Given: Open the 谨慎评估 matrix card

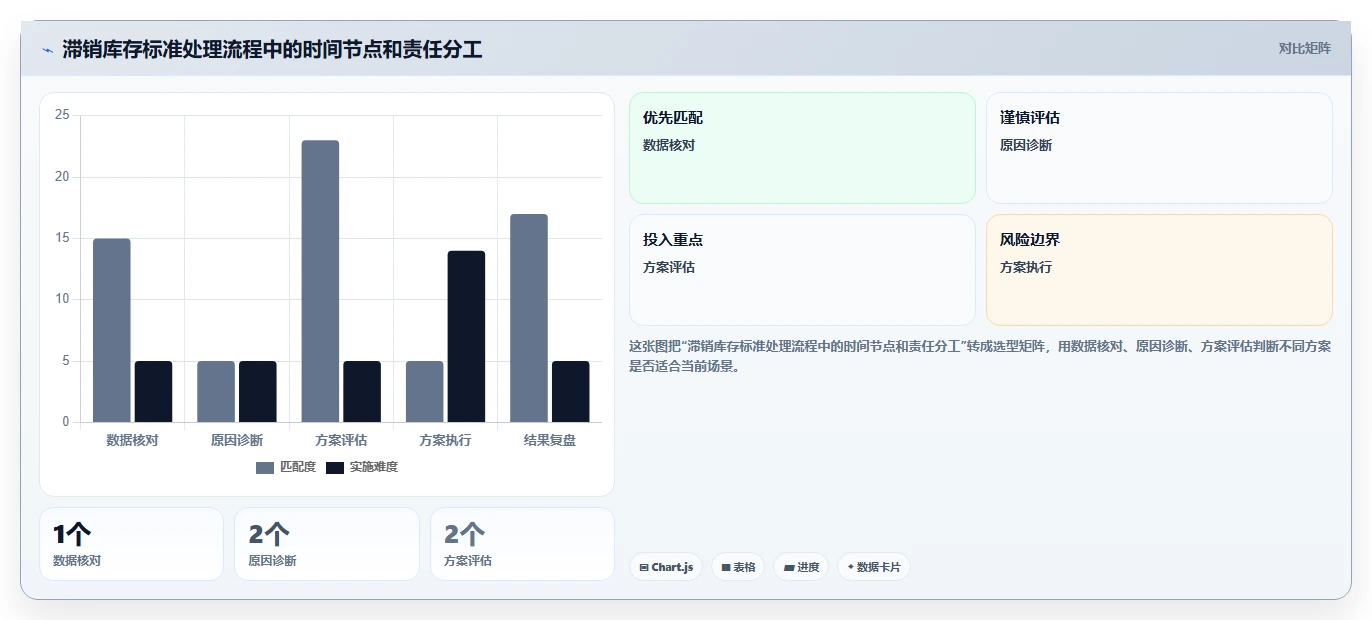Looking at the screenshot, I should coord(1159,148).
